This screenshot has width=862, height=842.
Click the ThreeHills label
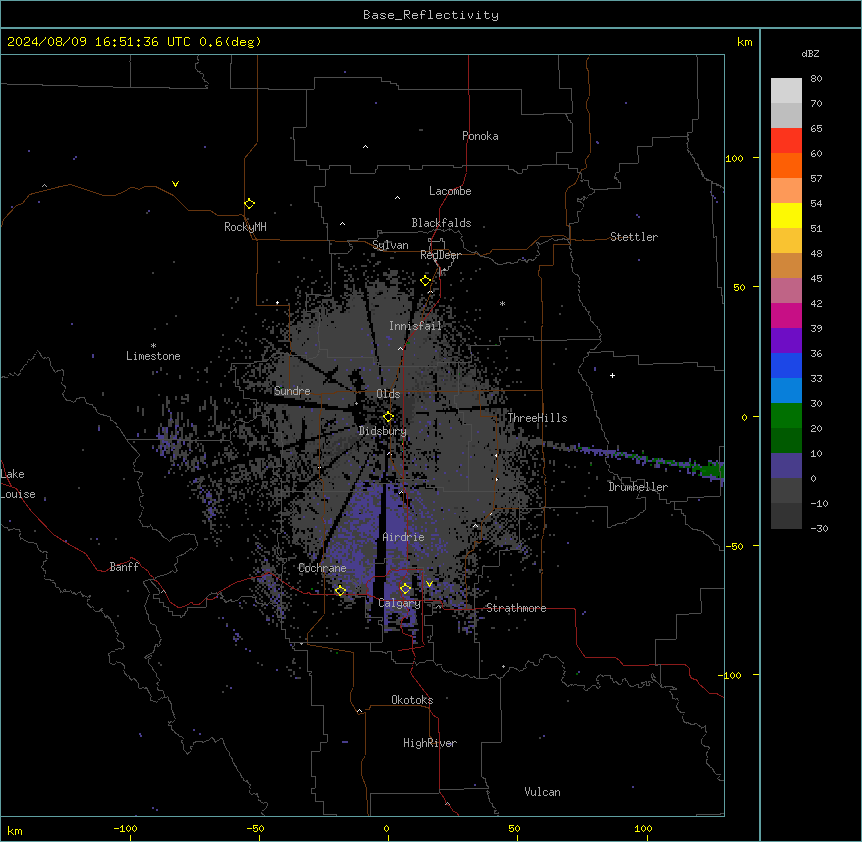[537, 418]
